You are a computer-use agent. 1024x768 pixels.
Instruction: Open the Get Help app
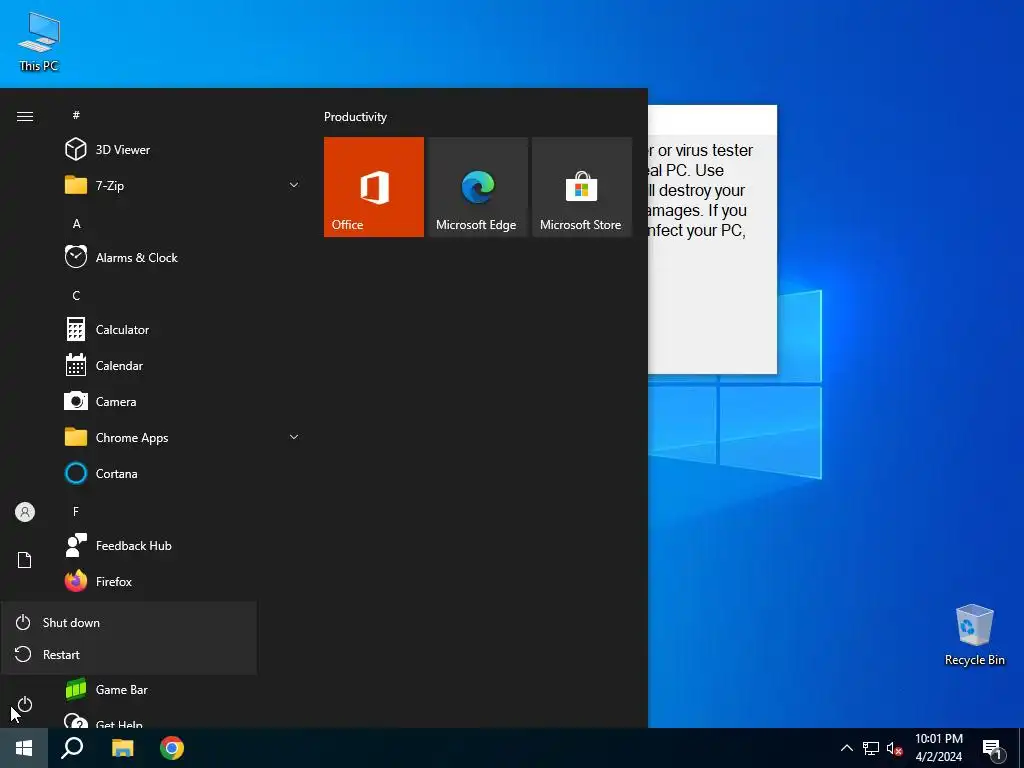tap(182, 722)
